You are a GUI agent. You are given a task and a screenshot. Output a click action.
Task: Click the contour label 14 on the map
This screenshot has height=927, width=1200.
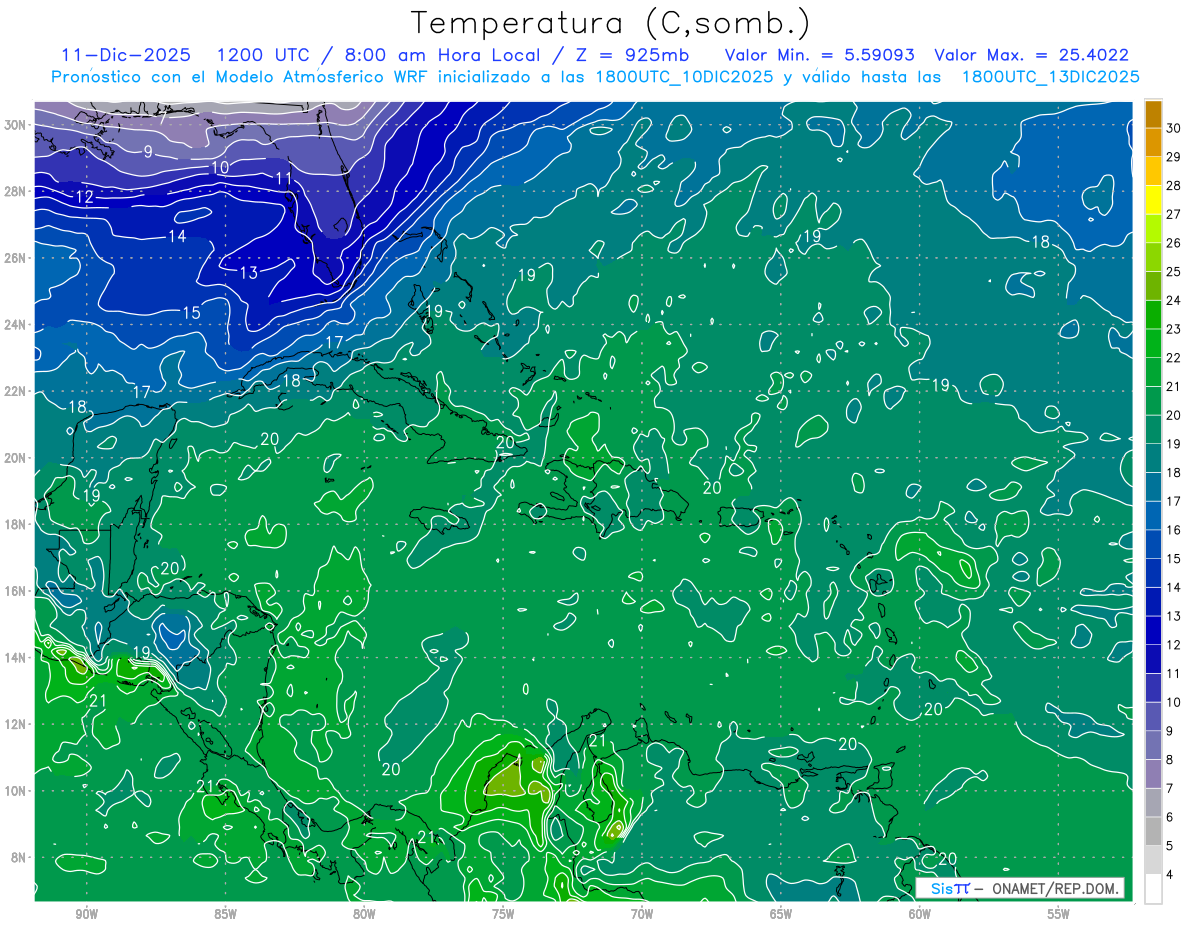tap(177, 237)
